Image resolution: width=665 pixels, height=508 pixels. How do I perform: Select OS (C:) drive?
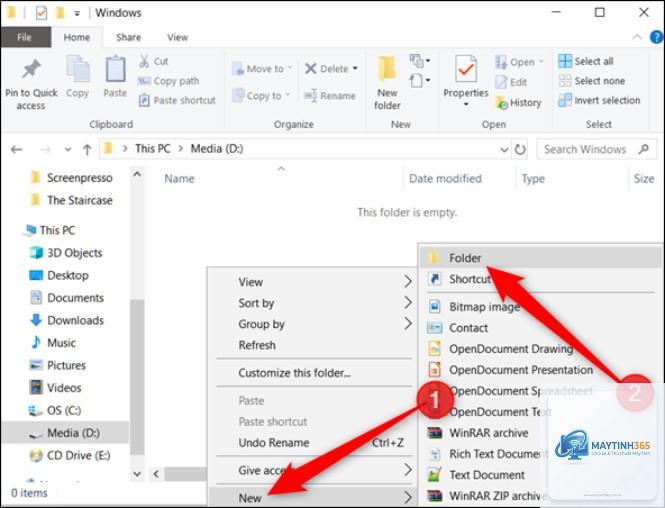pos(55,410)
